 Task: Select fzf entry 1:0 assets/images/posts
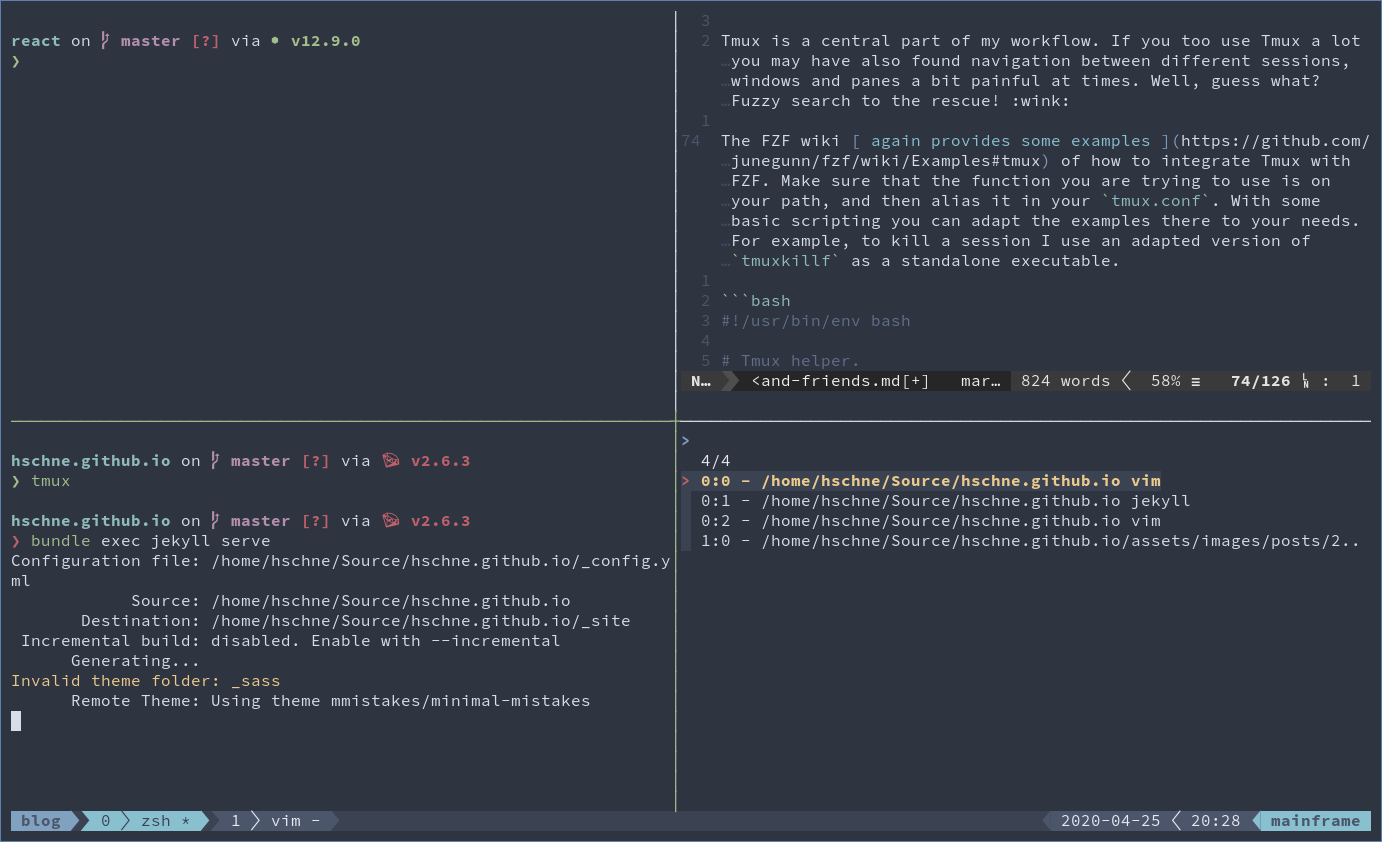pos(1031,541)
